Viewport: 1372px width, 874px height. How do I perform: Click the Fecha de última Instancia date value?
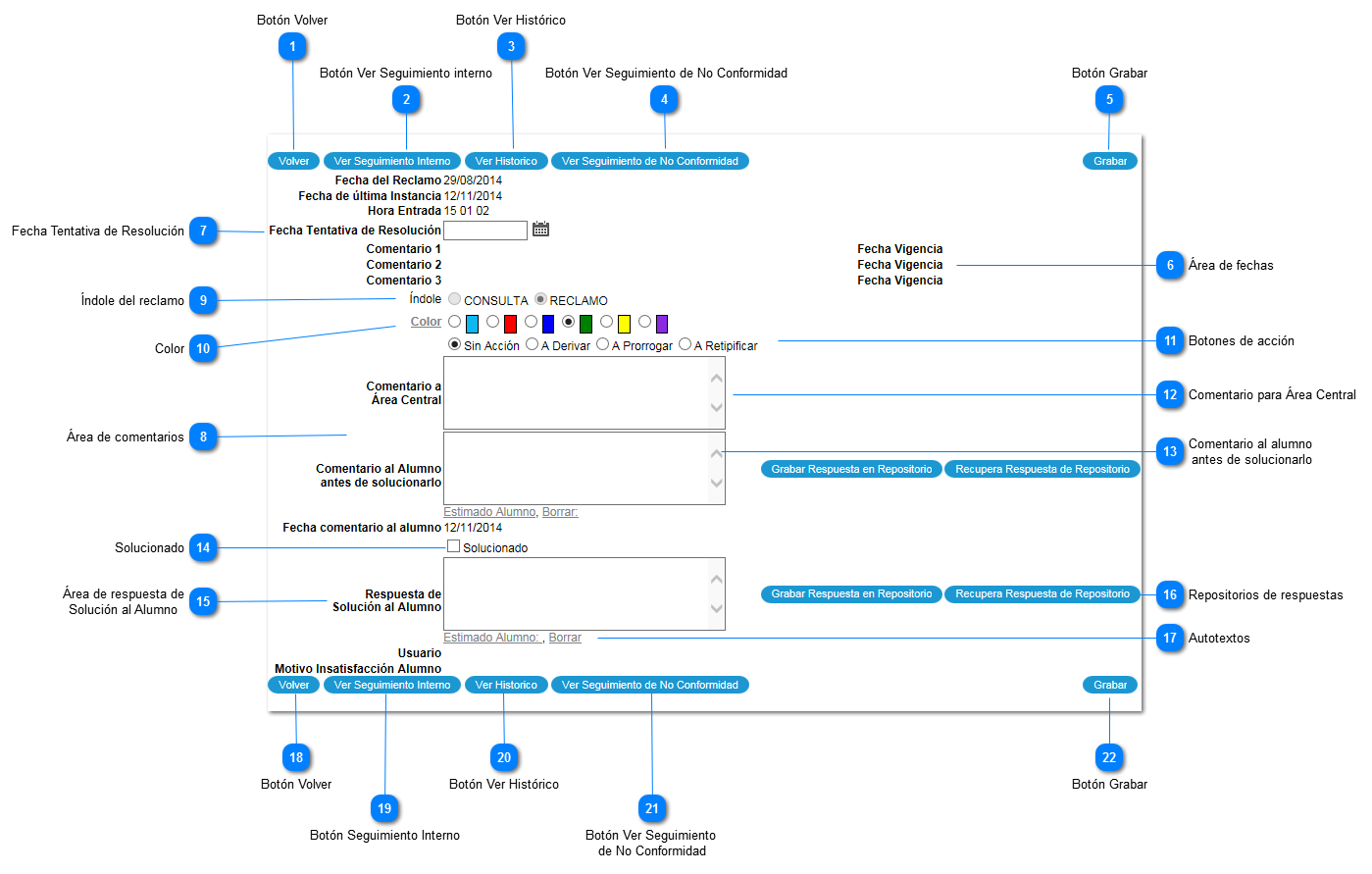473,196
